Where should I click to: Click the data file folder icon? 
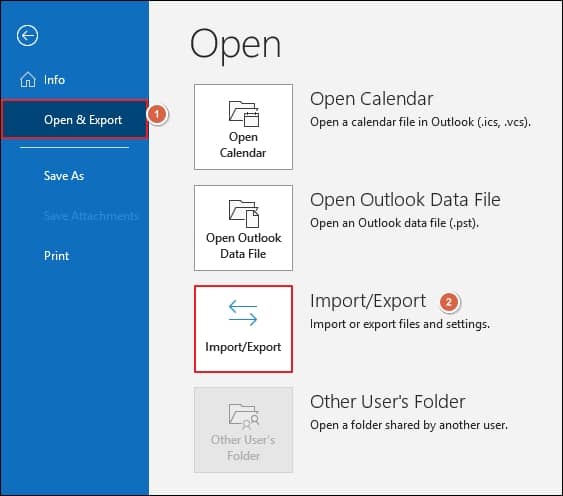coord(244,214)
